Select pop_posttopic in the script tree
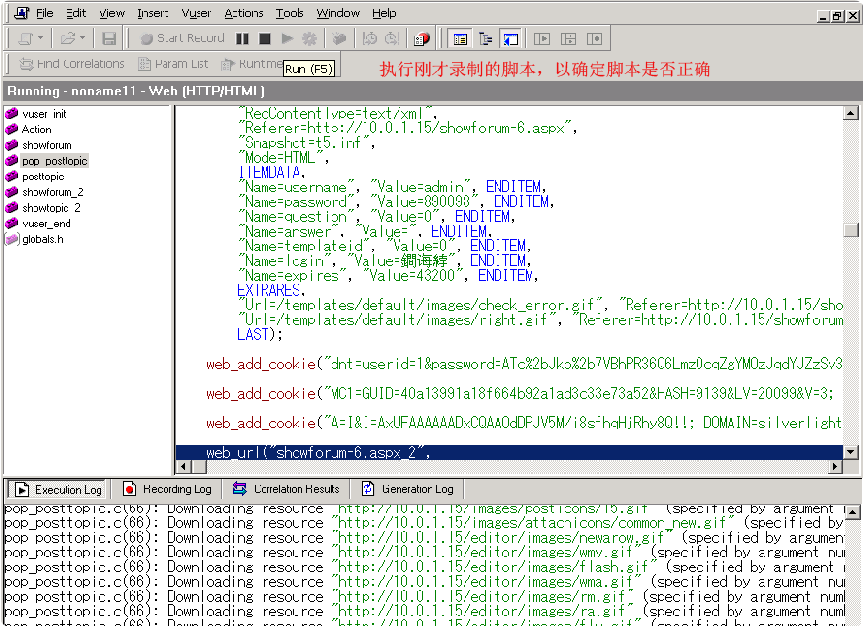The width and height of the screenshot is (863, 626). pyautogui.click(x=56, y=160)
